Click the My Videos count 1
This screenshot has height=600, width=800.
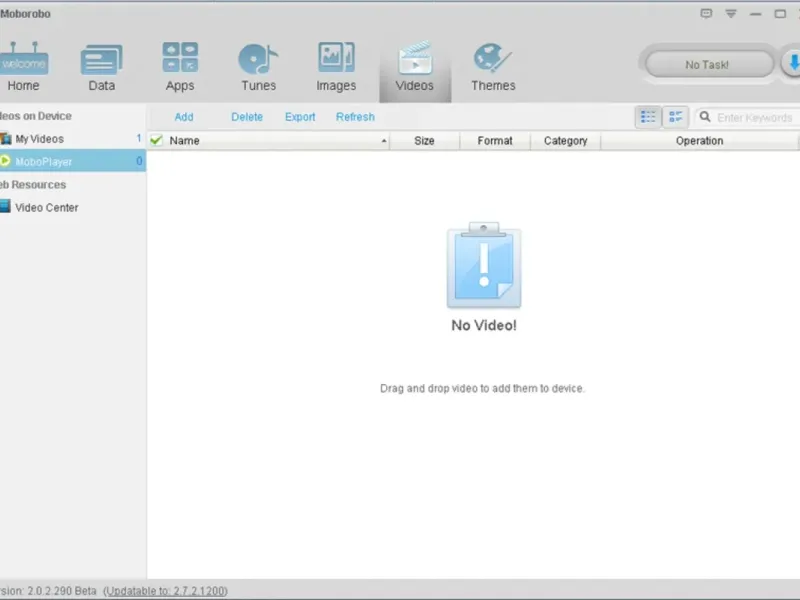139,138
